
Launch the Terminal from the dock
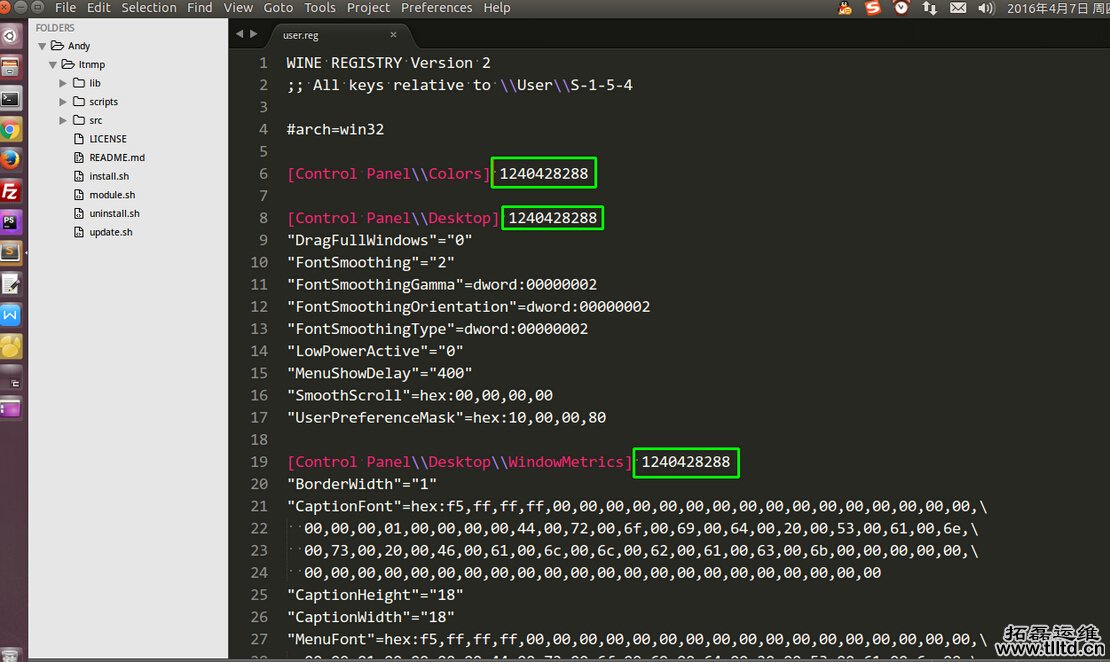click(12, 99)
